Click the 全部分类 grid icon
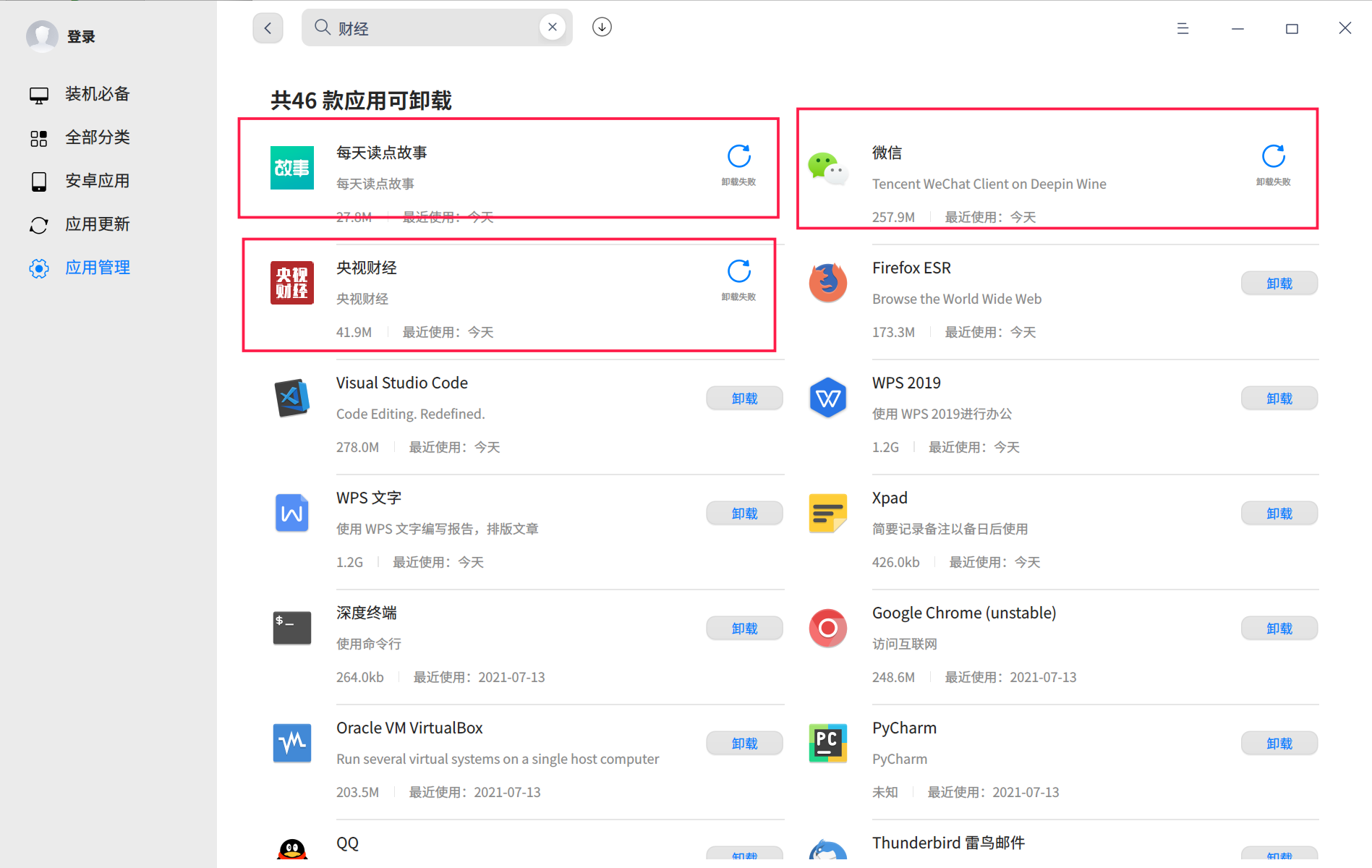This screenshot has height=868, width=1372. click(x=39, y=138)
